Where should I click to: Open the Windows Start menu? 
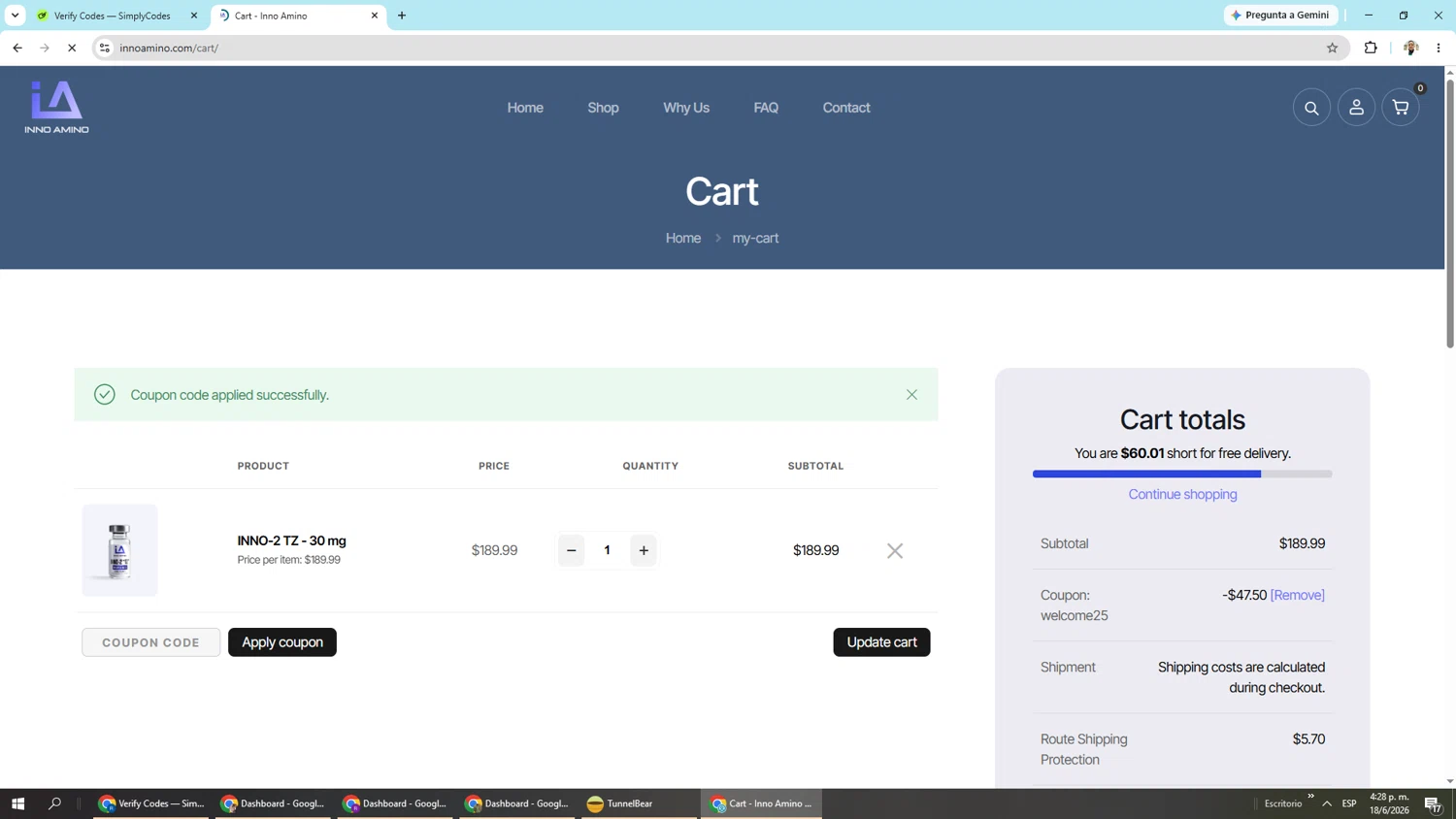point(17,803)
